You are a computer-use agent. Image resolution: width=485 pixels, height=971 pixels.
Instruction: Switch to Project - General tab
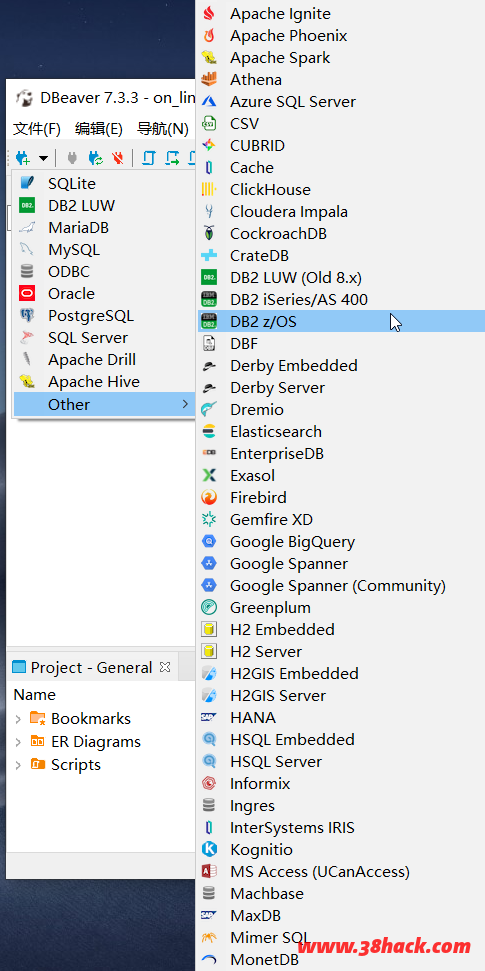click(91, 668)
